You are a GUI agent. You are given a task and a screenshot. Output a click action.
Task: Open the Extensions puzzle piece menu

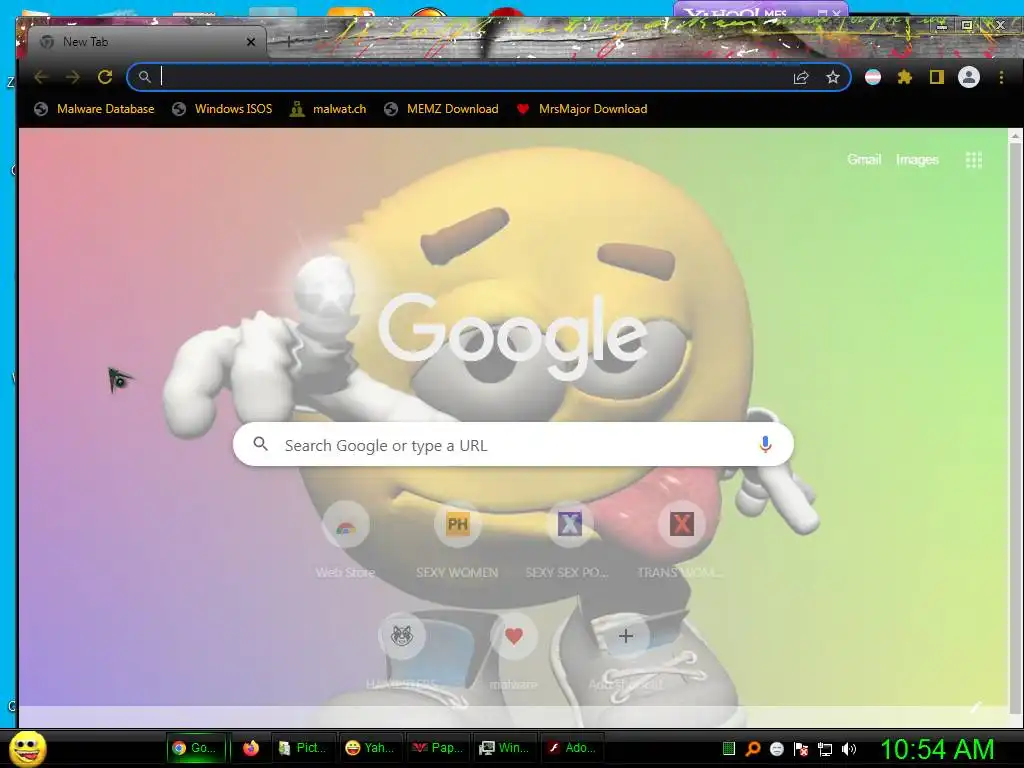point(904,77)
